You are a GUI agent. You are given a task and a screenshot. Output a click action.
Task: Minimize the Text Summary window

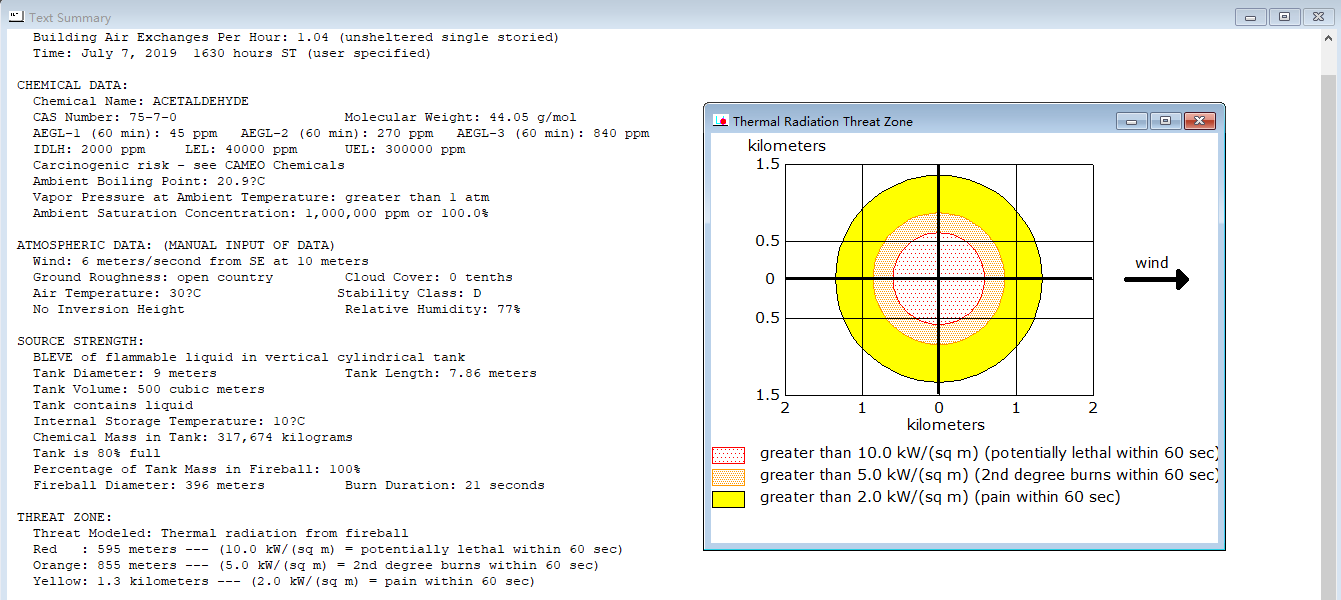pyautogui.click(x=1250, y=17)
